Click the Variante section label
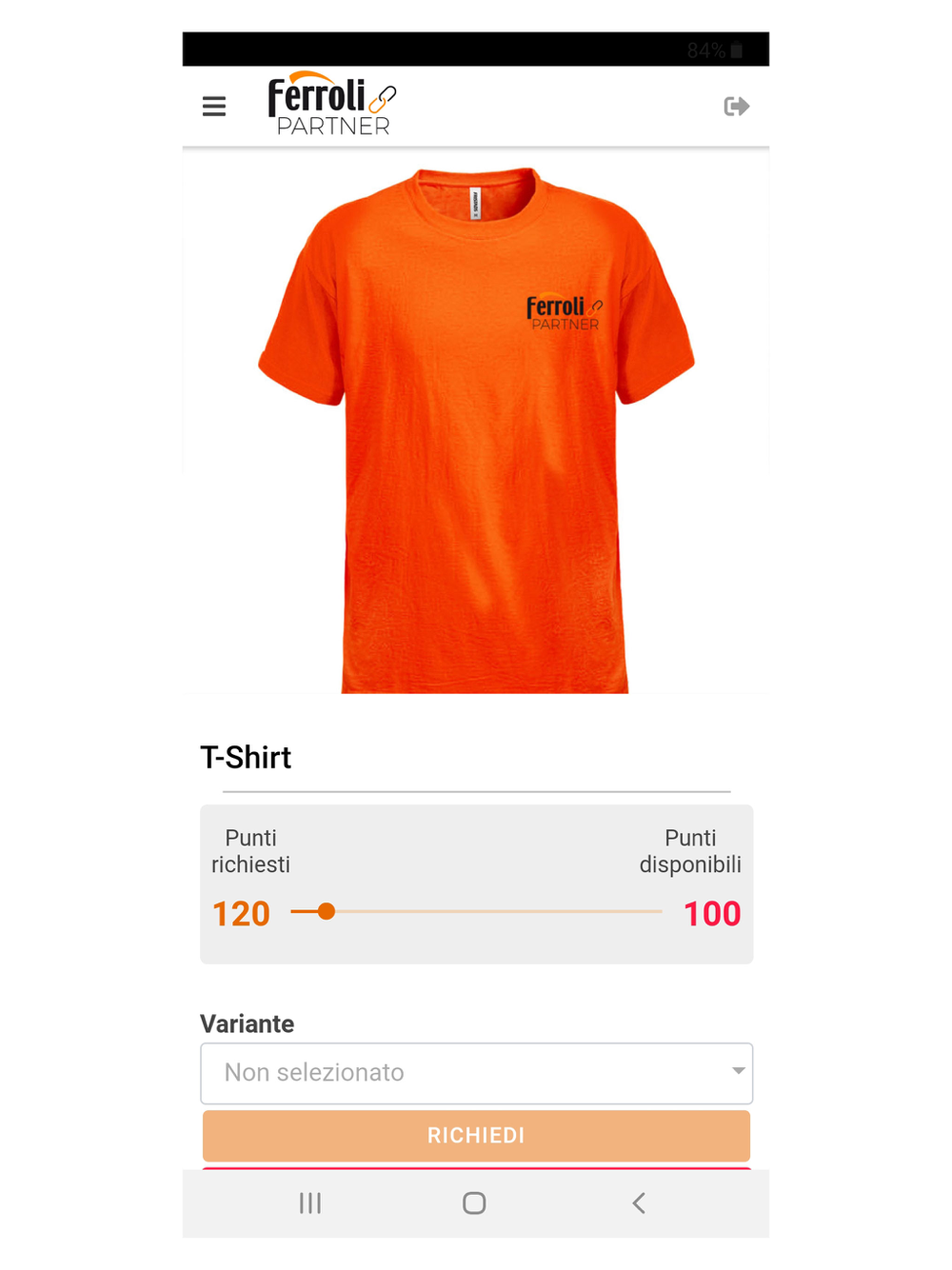Image resolution: width=952 pixels, height=1270 pixels. (x=248, y=1024)
